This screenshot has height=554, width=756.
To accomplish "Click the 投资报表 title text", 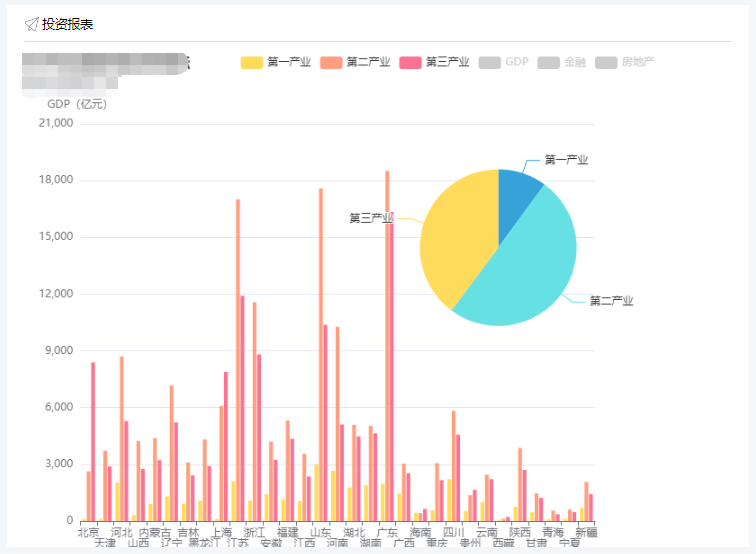I will coord(68,24).
